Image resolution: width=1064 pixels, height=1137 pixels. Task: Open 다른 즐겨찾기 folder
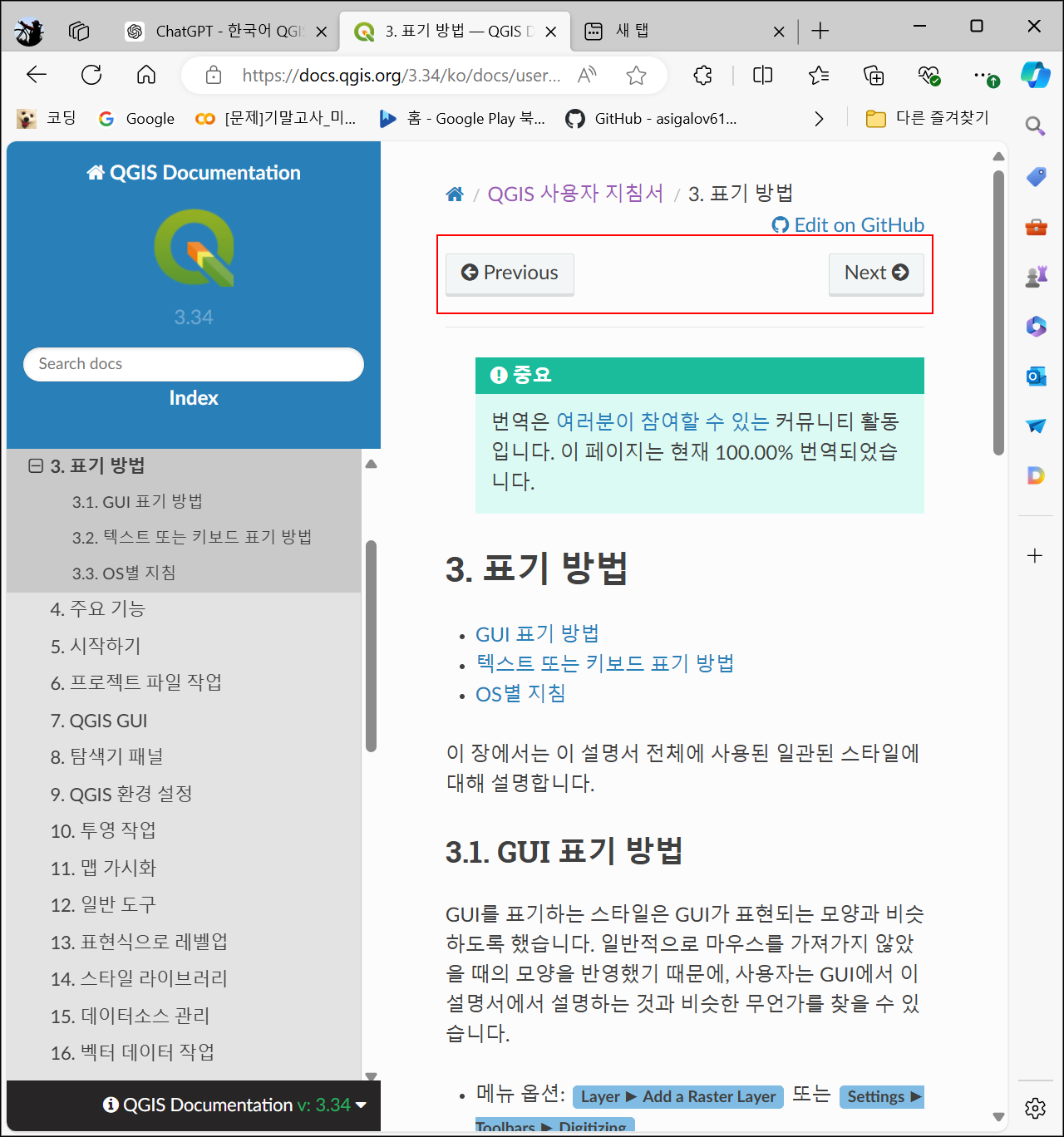point(927,118)
